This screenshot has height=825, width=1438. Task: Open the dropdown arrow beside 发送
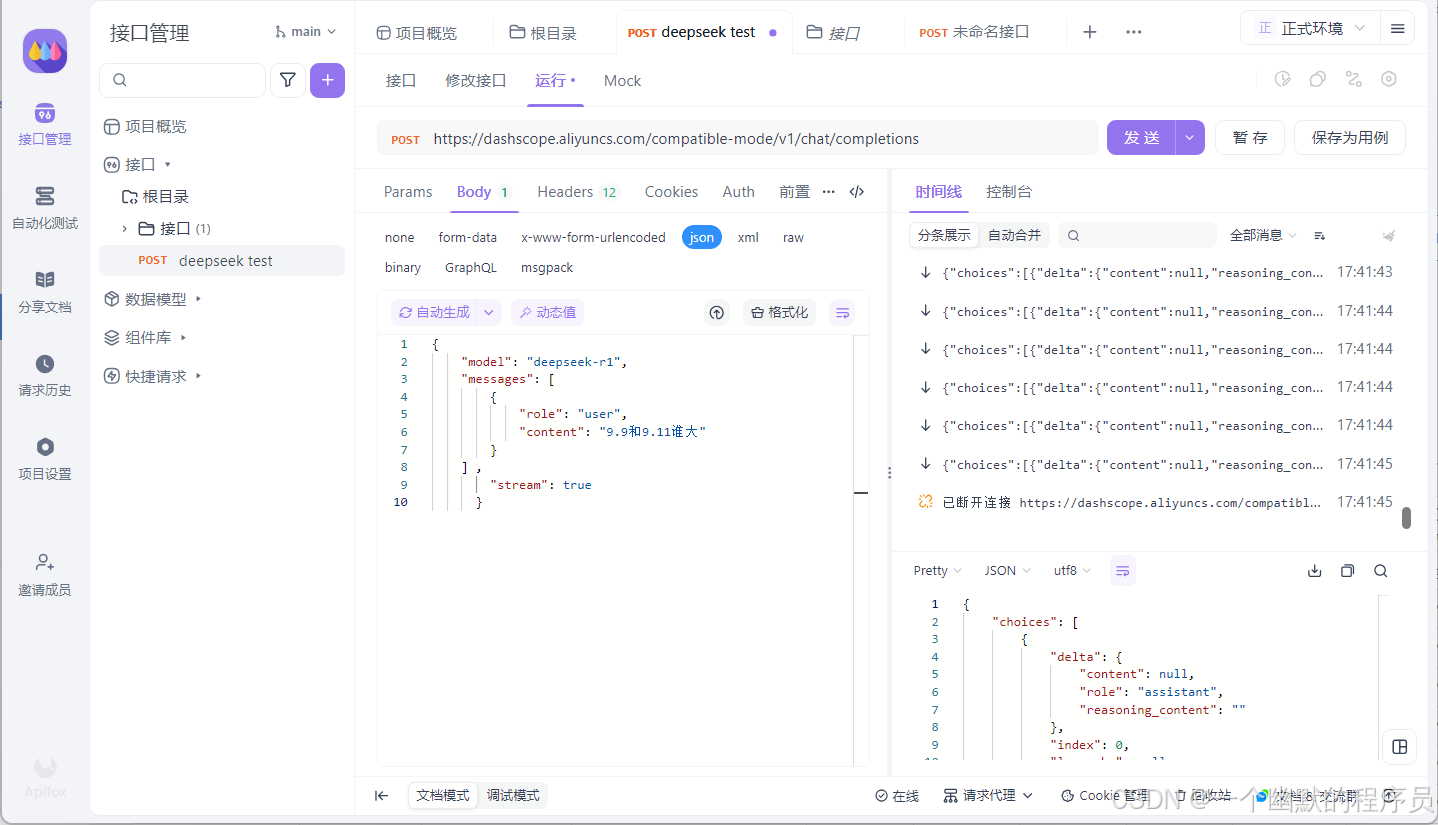[x=1189, y=138]
